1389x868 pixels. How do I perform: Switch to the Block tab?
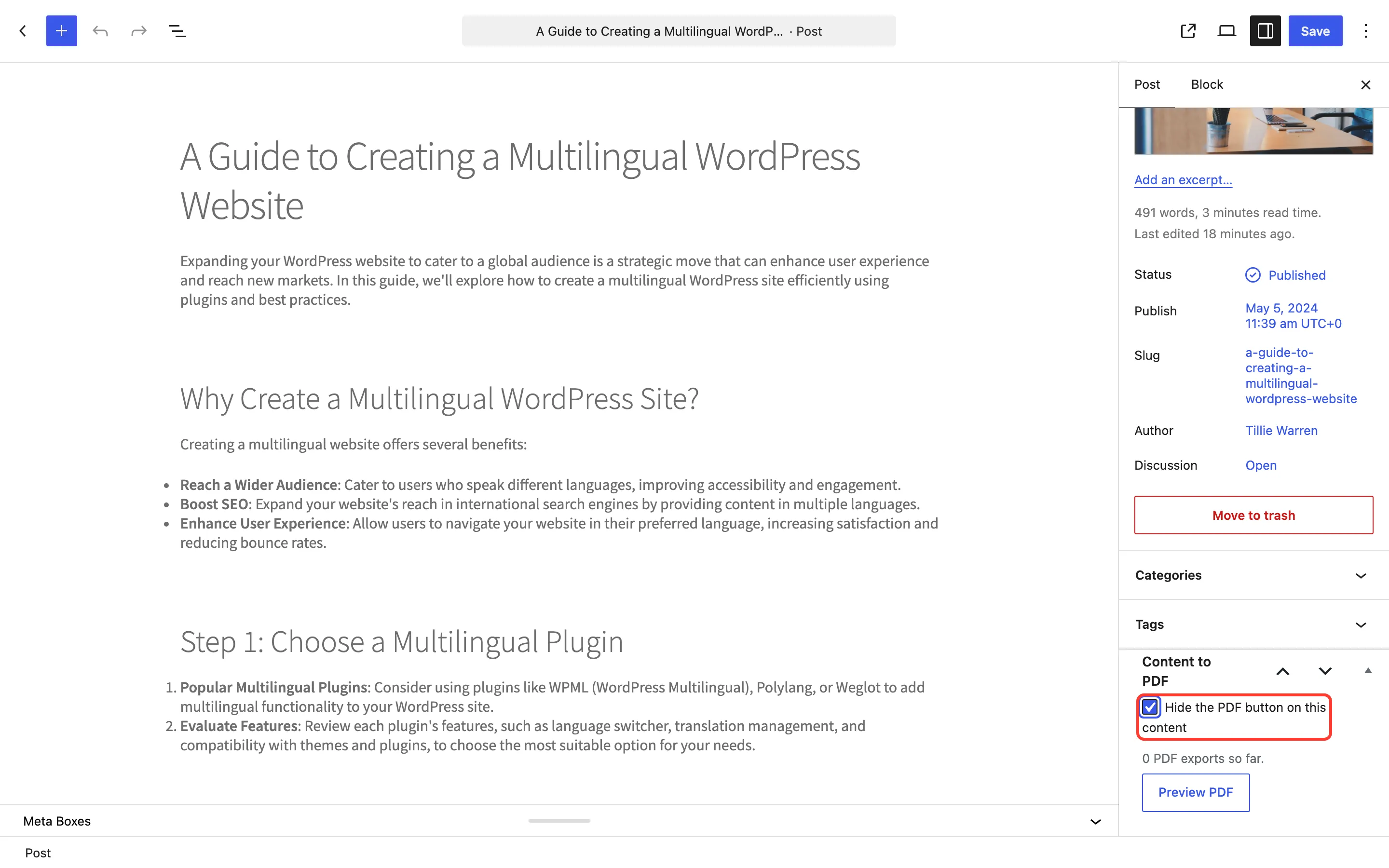tap(1207, 84)
